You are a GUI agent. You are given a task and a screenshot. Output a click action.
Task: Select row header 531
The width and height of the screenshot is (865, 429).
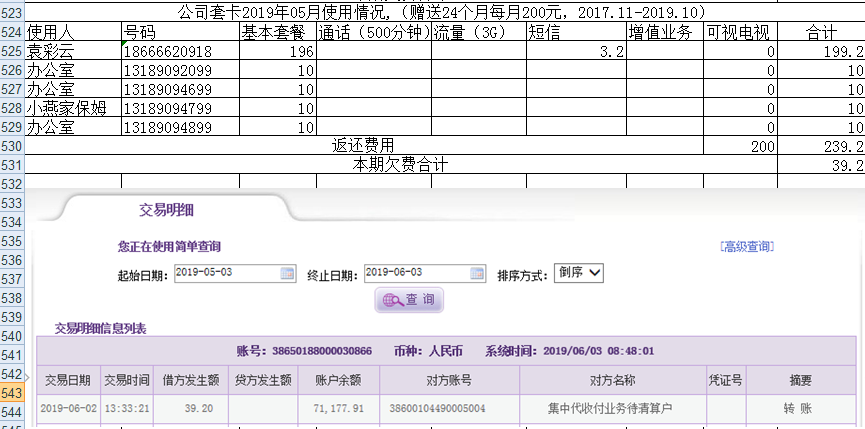pos(12,164)
